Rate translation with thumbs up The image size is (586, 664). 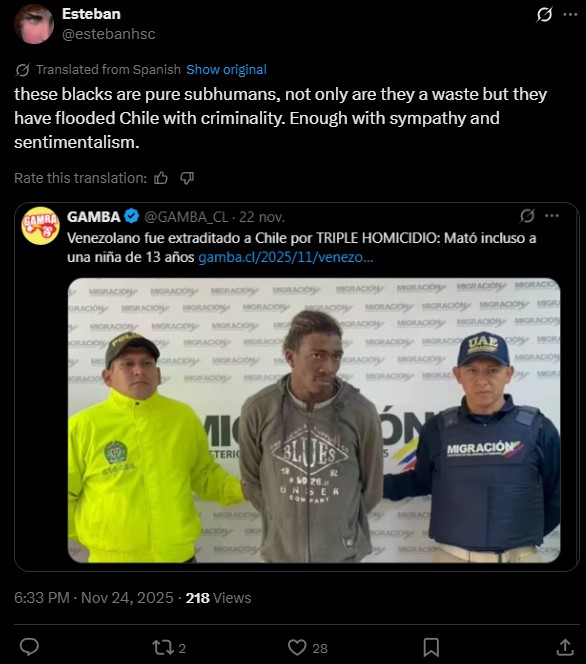click(x=161, y=178)
